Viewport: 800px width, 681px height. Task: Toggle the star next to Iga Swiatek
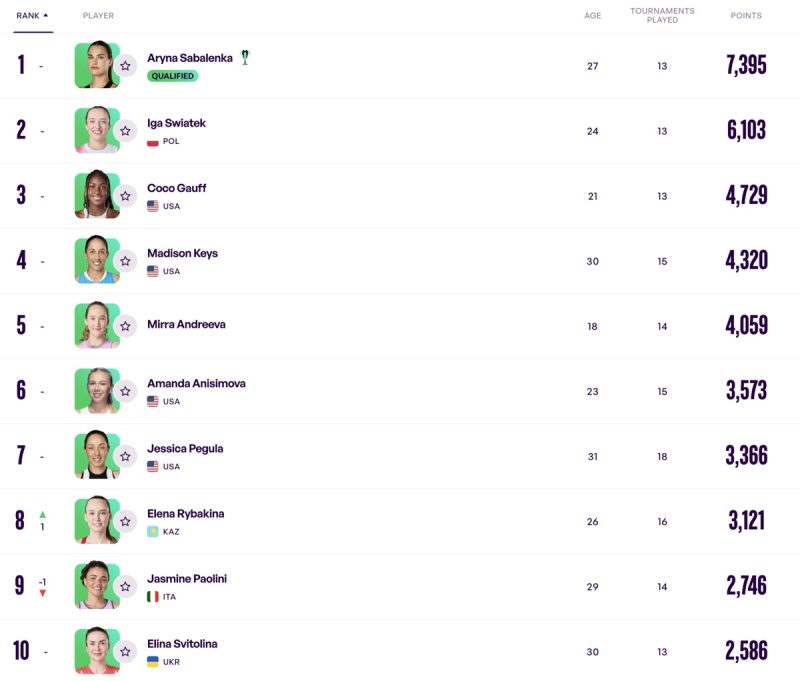coord(125,131)
